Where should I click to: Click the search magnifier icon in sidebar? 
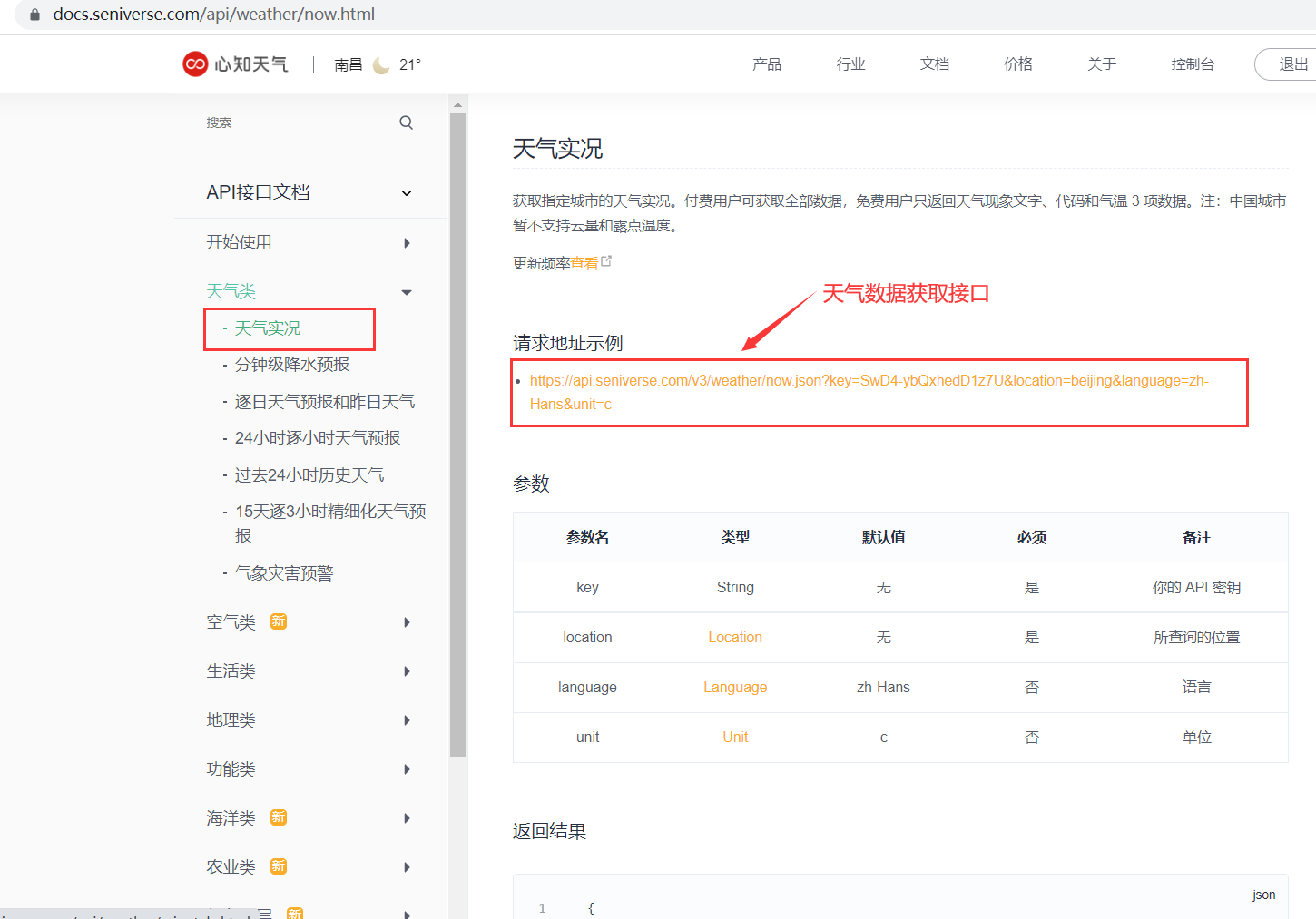tap(406, 122)
